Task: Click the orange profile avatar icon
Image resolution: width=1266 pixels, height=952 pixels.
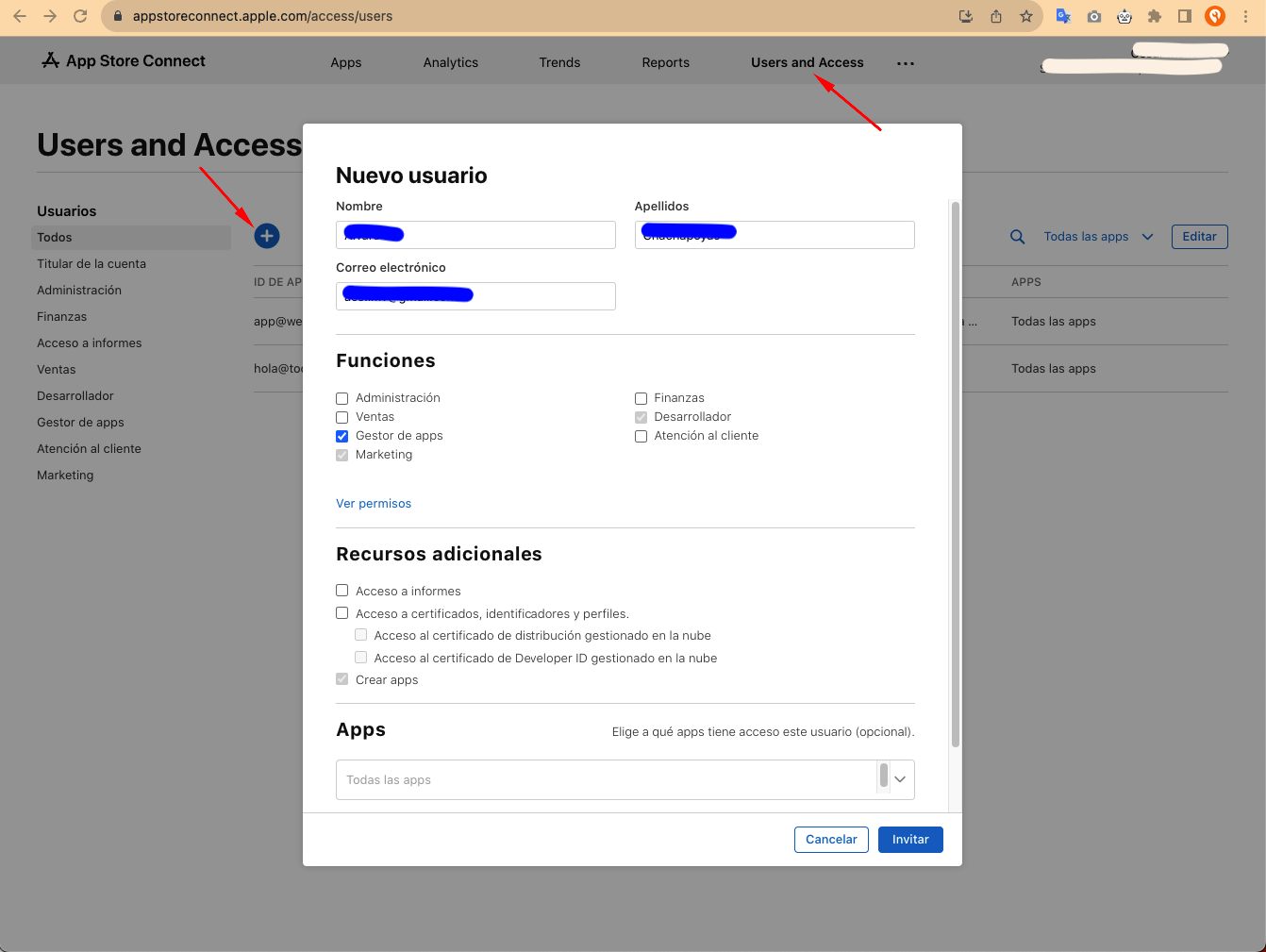Action: click(x=1215, y=16)
